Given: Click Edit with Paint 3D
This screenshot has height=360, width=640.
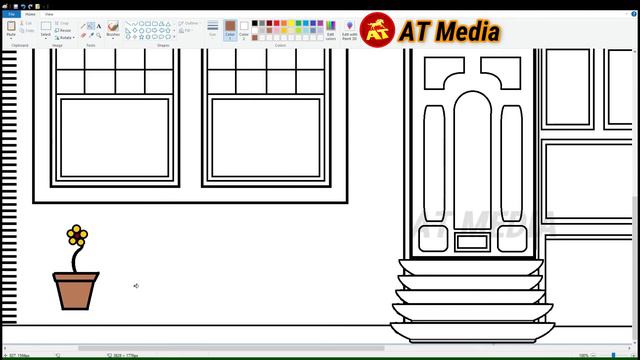Looking at the screenshot, I should [x=350, y=30].
